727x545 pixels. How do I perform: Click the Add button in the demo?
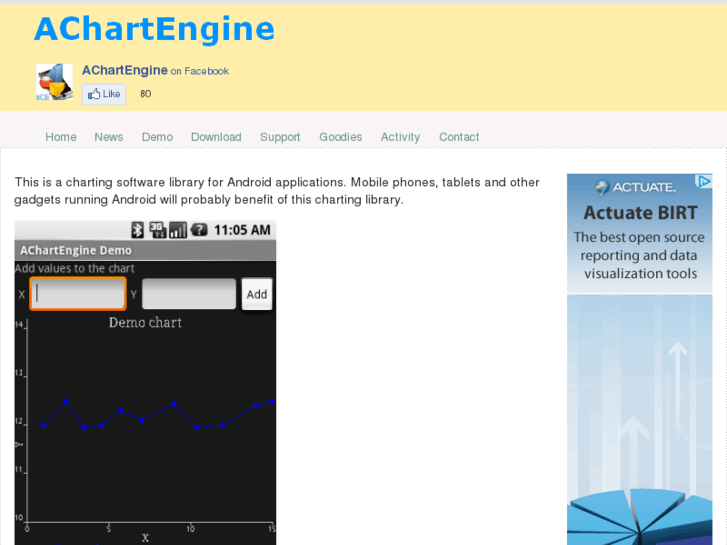click(x=257, y=294)
